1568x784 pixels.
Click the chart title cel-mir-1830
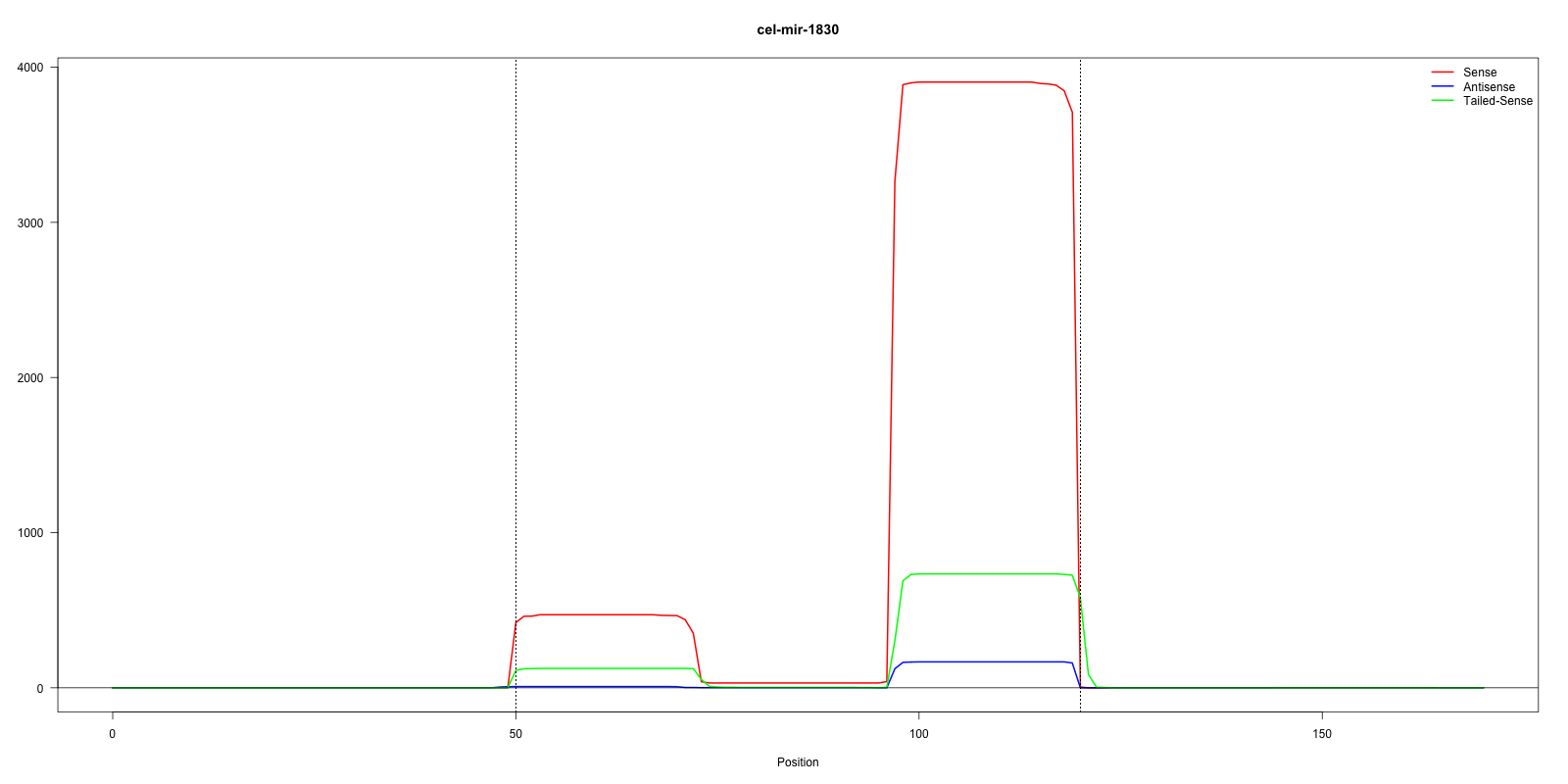[797, 29]
